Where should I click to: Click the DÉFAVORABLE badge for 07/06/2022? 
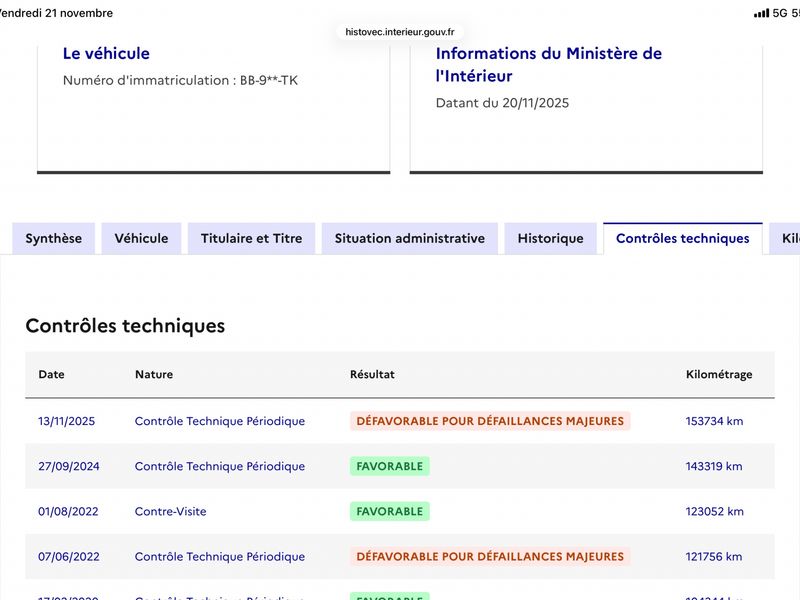490,556
